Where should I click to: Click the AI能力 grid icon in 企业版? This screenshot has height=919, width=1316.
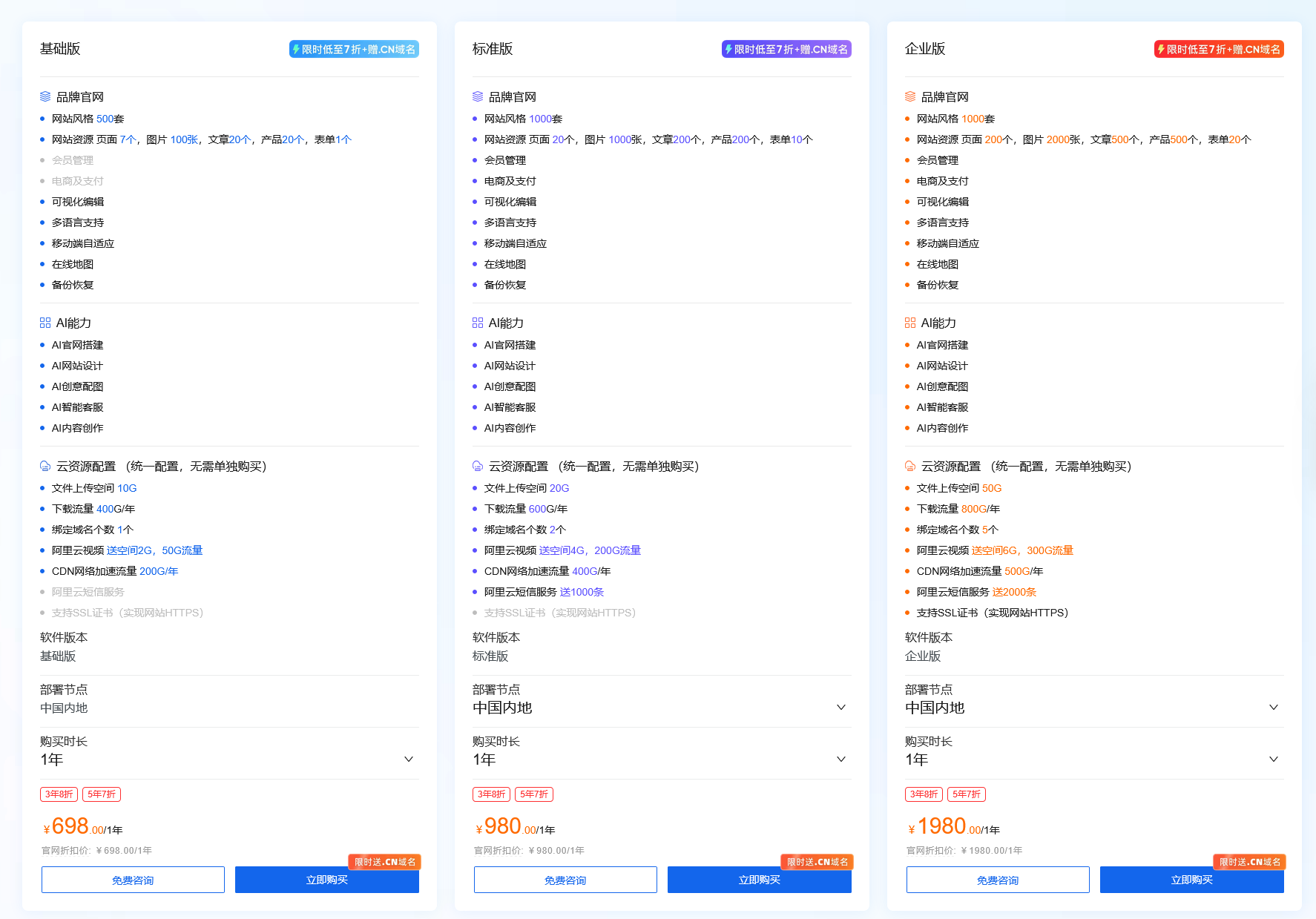point(910,323)
